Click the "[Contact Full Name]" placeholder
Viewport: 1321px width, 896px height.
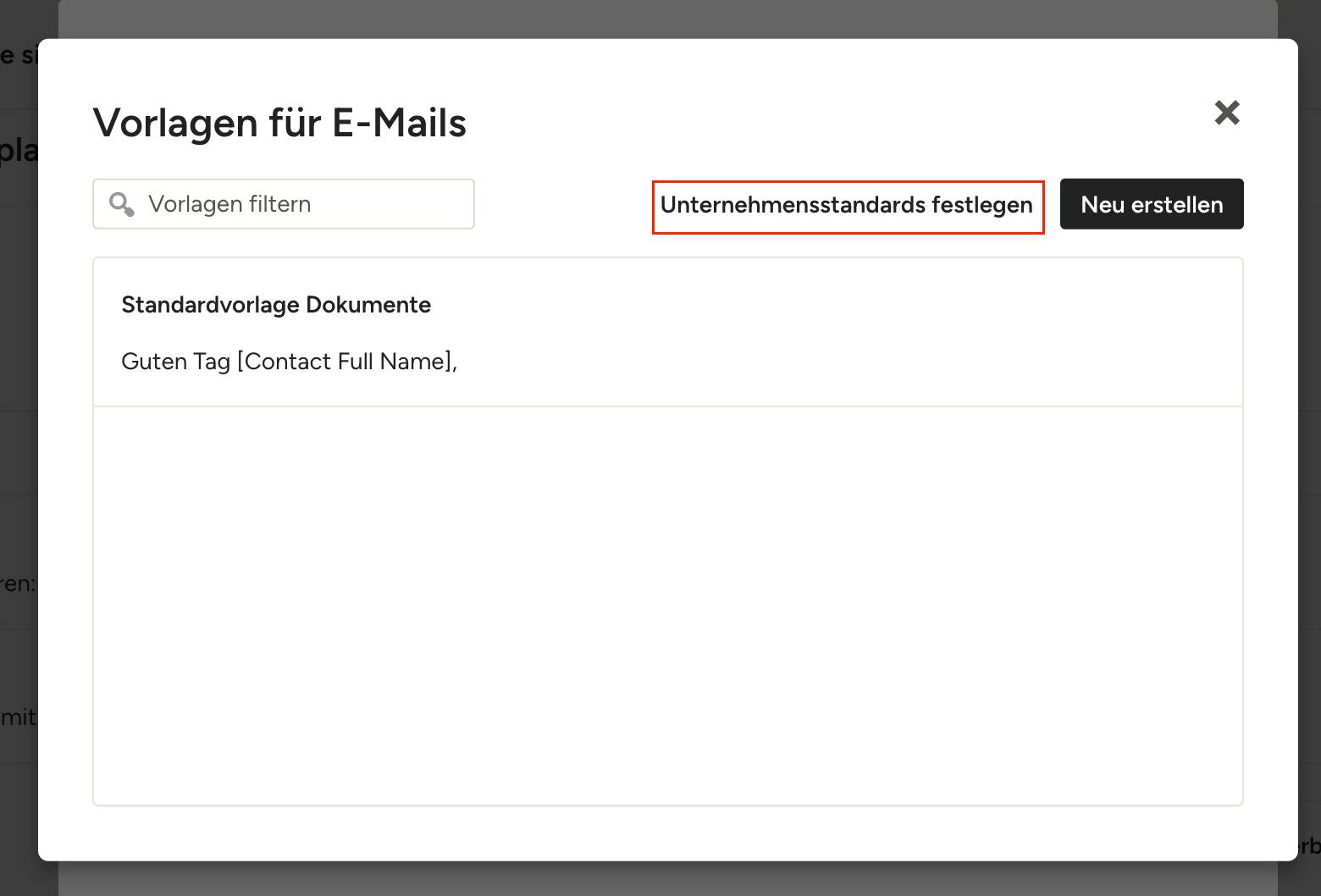[x=344, y=362]
